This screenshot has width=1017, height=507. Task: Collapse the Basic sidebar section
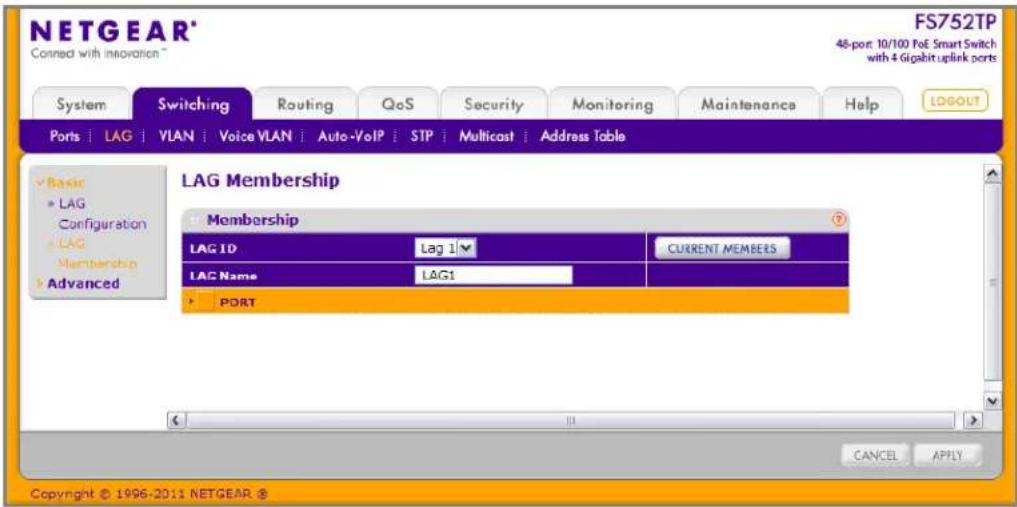pos(61,183)
